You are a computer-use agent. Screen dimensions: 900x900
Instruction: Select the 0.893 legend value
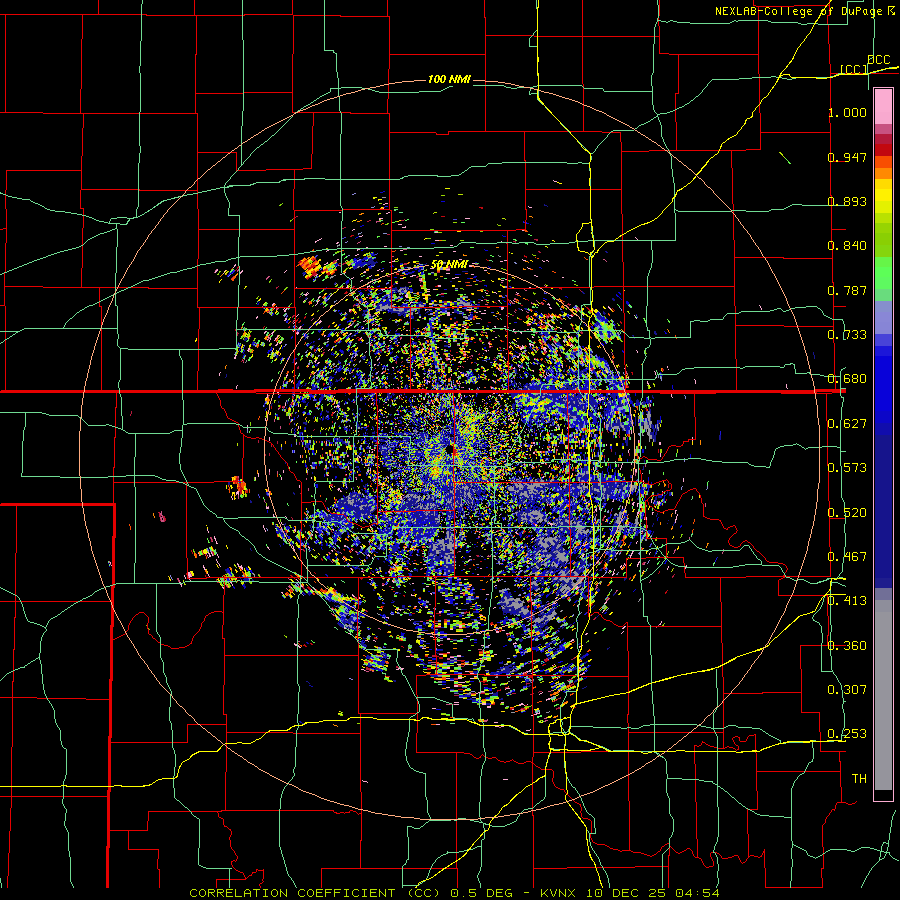(x=847, y=201)
